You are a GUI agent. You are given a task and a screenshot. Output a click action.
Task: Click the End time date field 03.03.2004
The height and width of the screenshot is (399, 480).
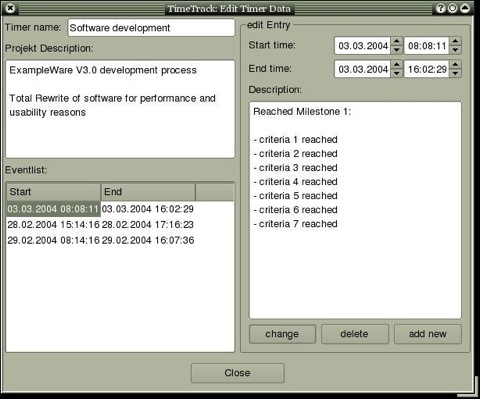pyautogui.click(x=363, y=69)
